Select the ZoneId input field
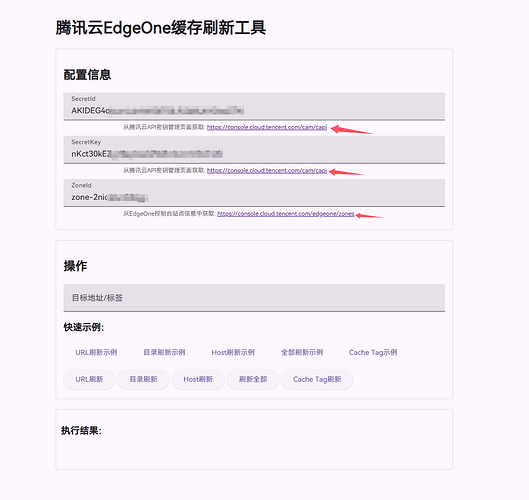 (254, 193)
